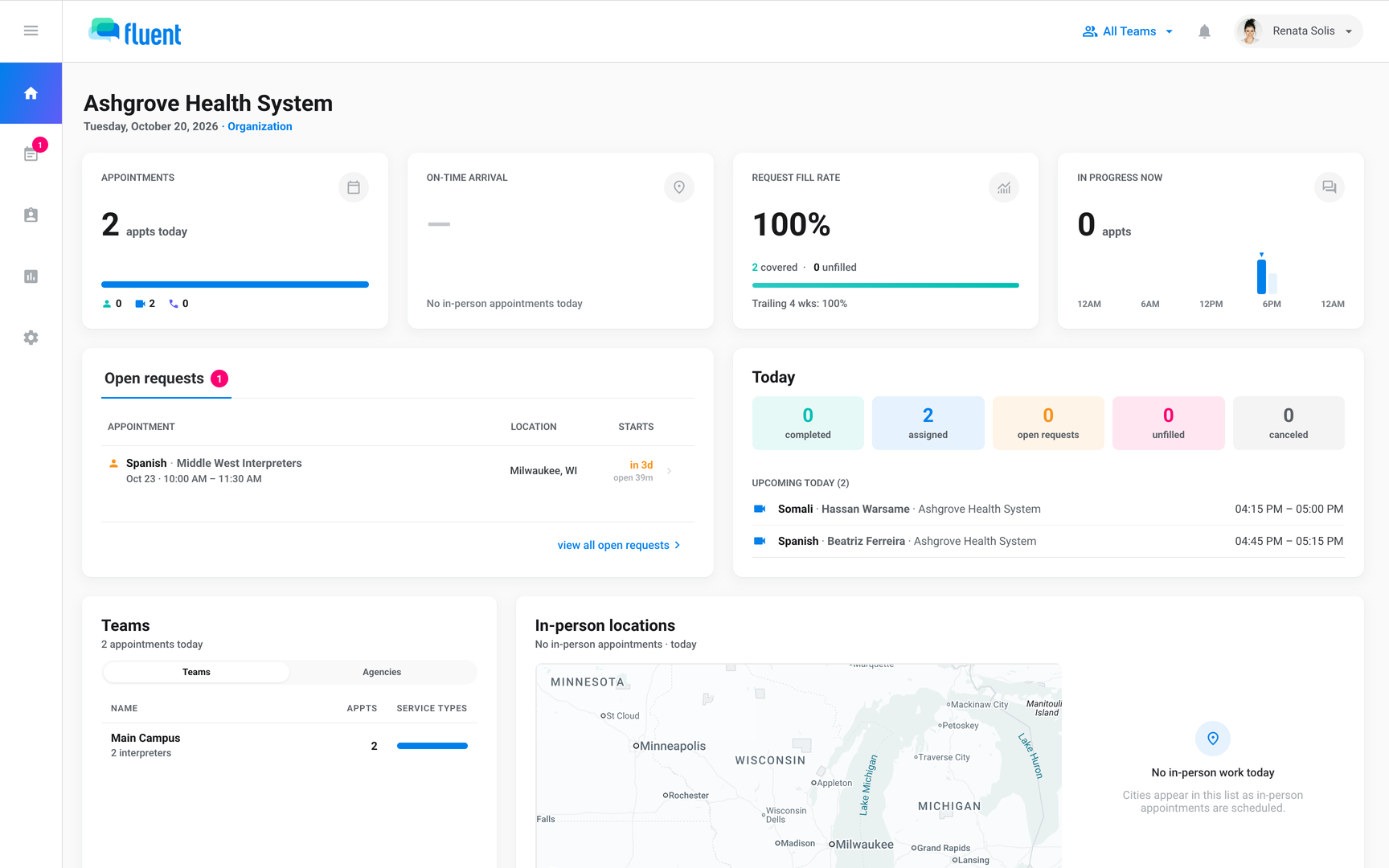Go to Home in sidebar

coord(31,93)
